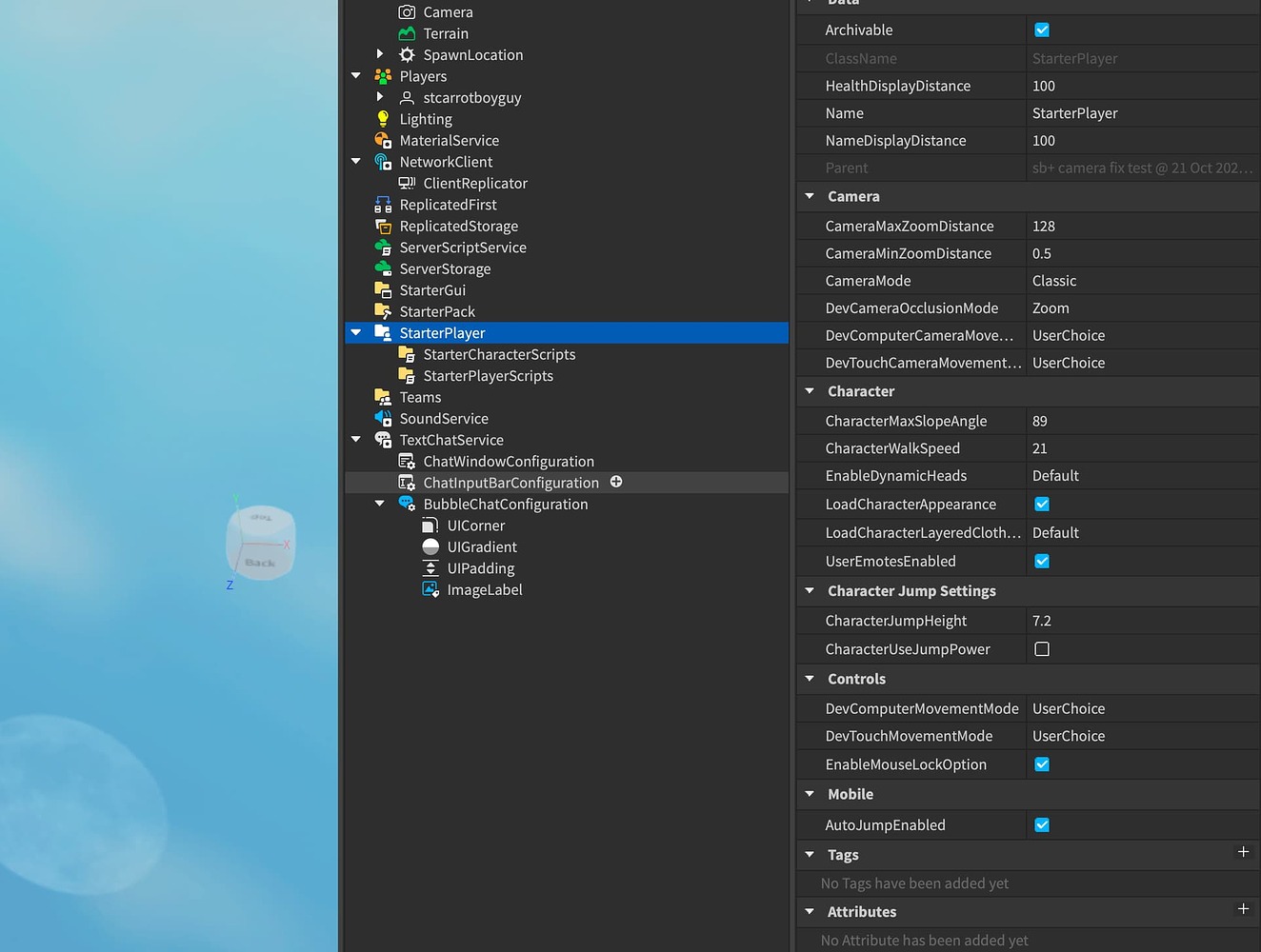Enable CharacterUseJumpPower checkbox
Screen dimensions: 1261x952
[x=1041, y=648]
